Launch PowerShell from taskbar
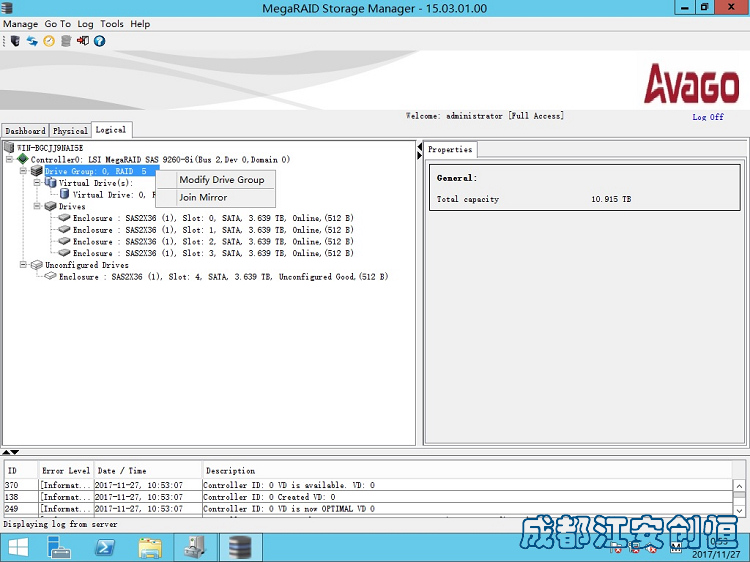750x562 pixels. (105, 547)
